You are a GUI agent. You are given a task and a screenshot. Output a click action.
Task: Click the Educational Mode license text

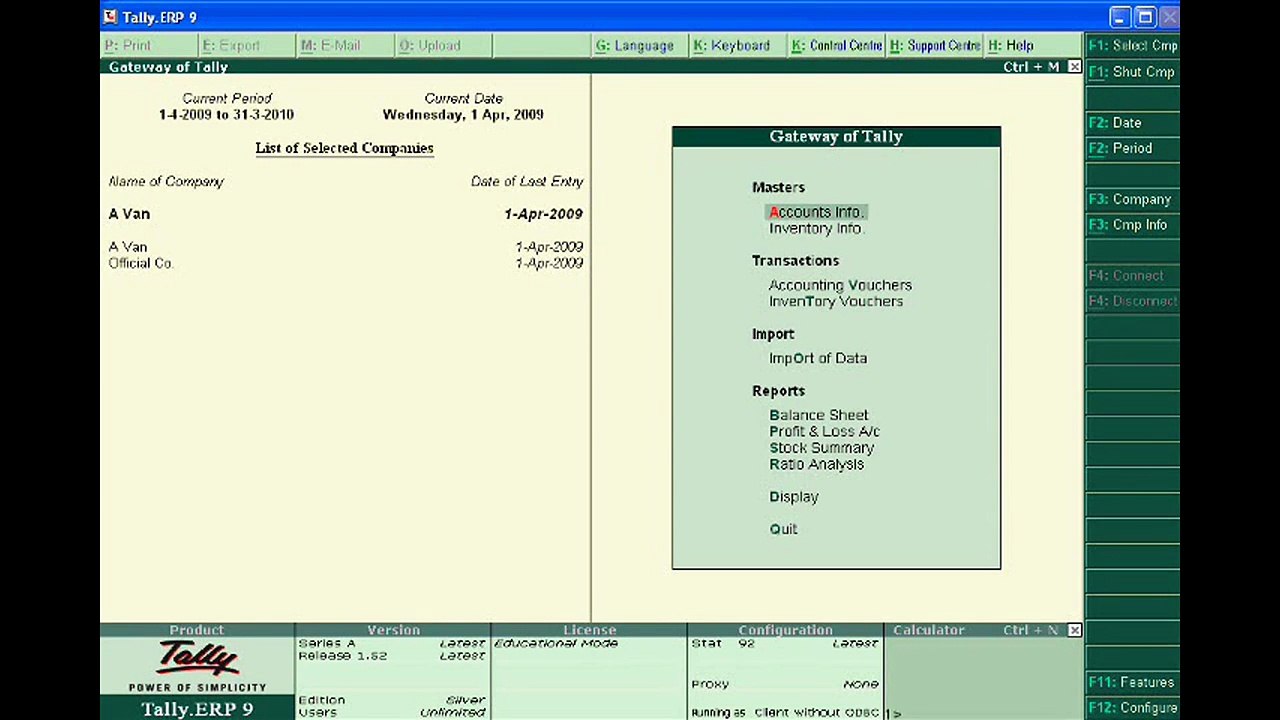click(556, 643)
